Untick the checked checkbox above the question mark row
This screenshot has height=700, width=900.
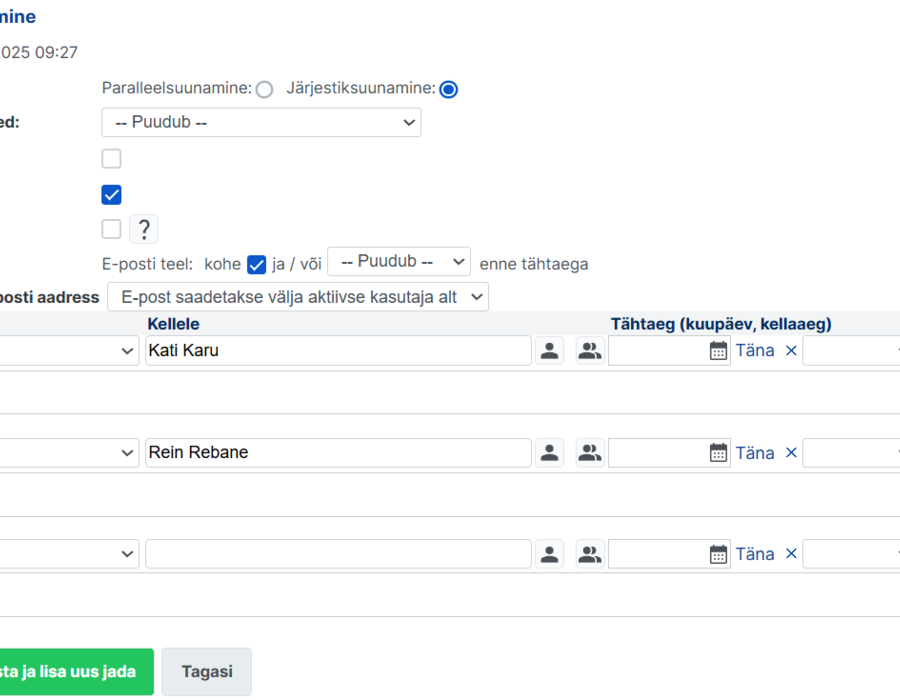tap(111, 195)
